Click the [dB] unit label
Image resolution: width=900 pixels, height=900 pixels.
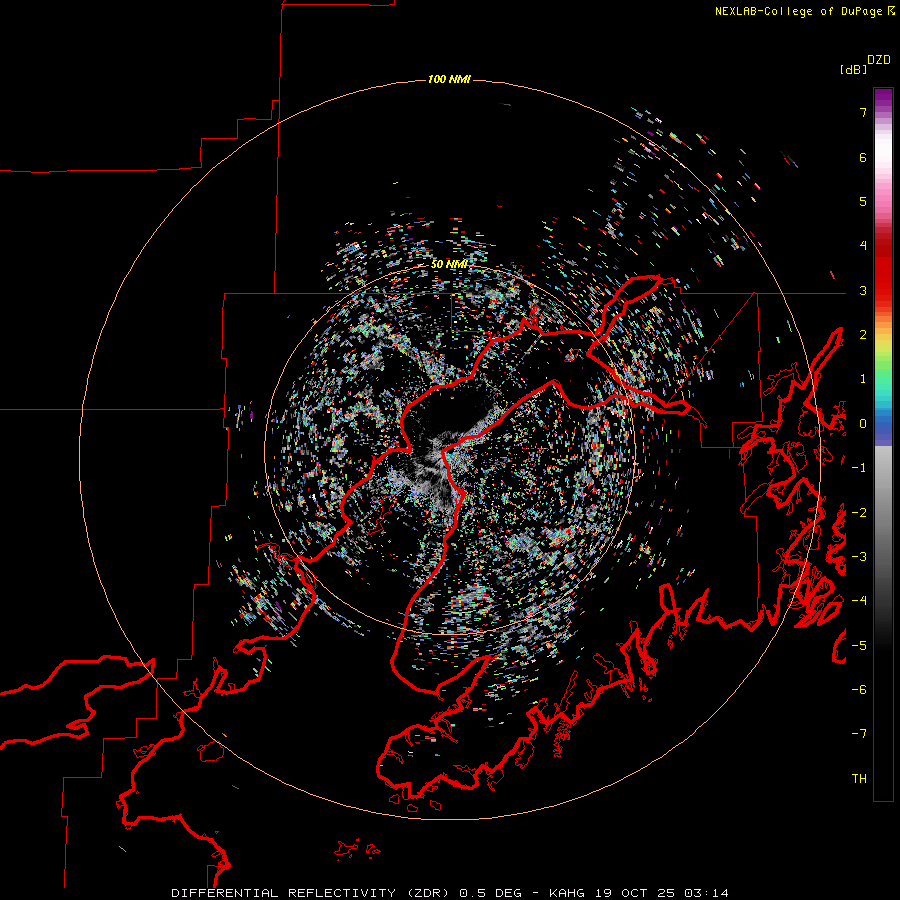tap(854, 69)
